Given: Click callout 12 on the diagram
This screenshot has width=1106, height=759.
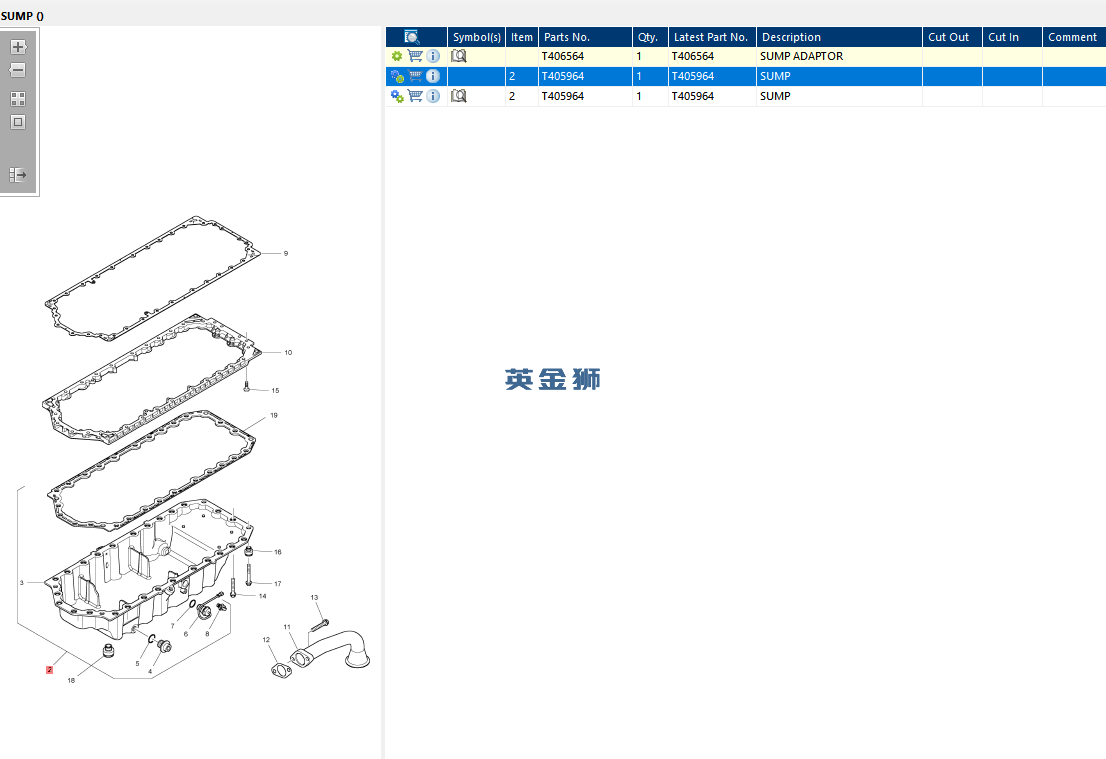Looking at the screenshot, I should [x=266, y=640].
